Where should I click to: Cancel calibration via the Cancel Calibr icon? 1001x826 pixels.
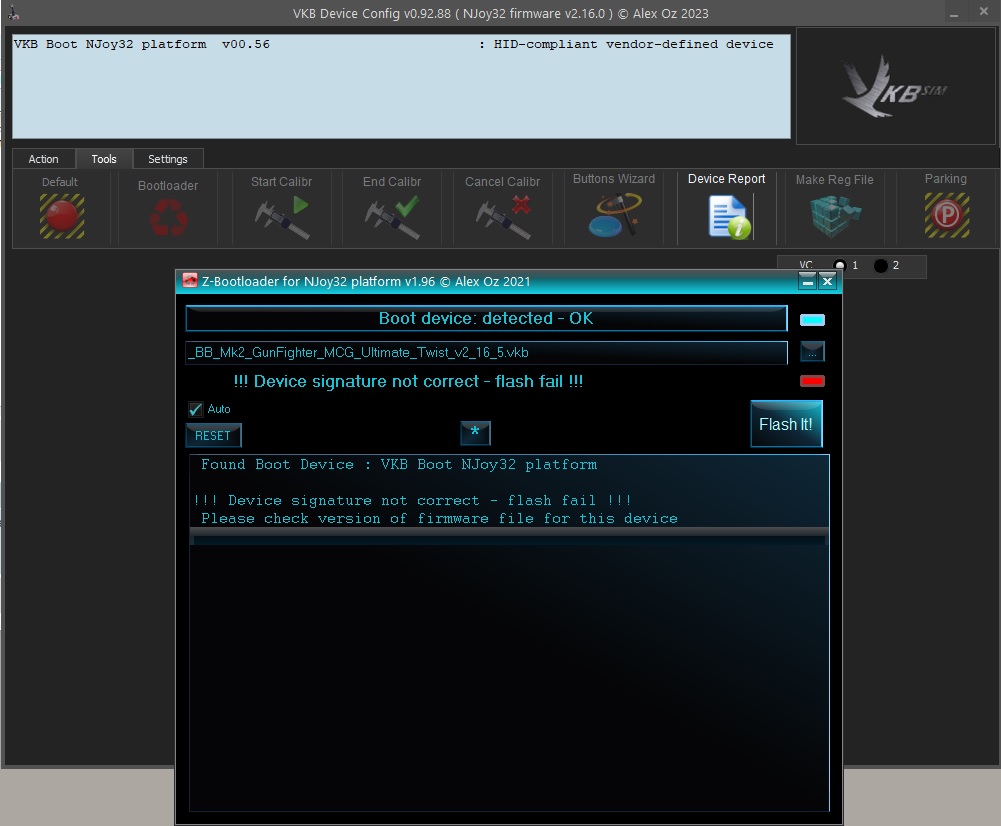click(502, 216)
